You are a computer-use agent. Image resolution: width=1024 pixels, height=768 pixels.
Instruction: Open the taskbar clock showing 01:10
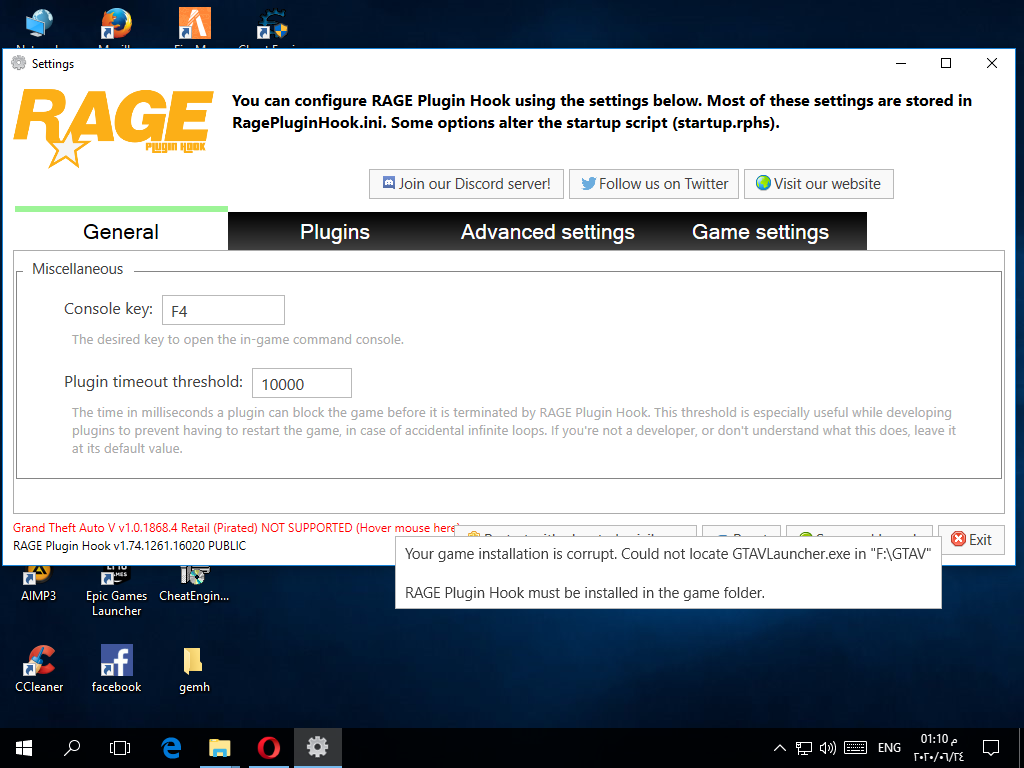[x=938, y=748]
